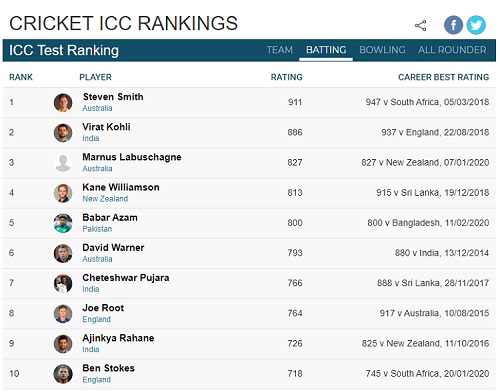The image size is (500, 392).
Task: Click New Zealand under Kane Williamson
Action: (x=105, y=199)
